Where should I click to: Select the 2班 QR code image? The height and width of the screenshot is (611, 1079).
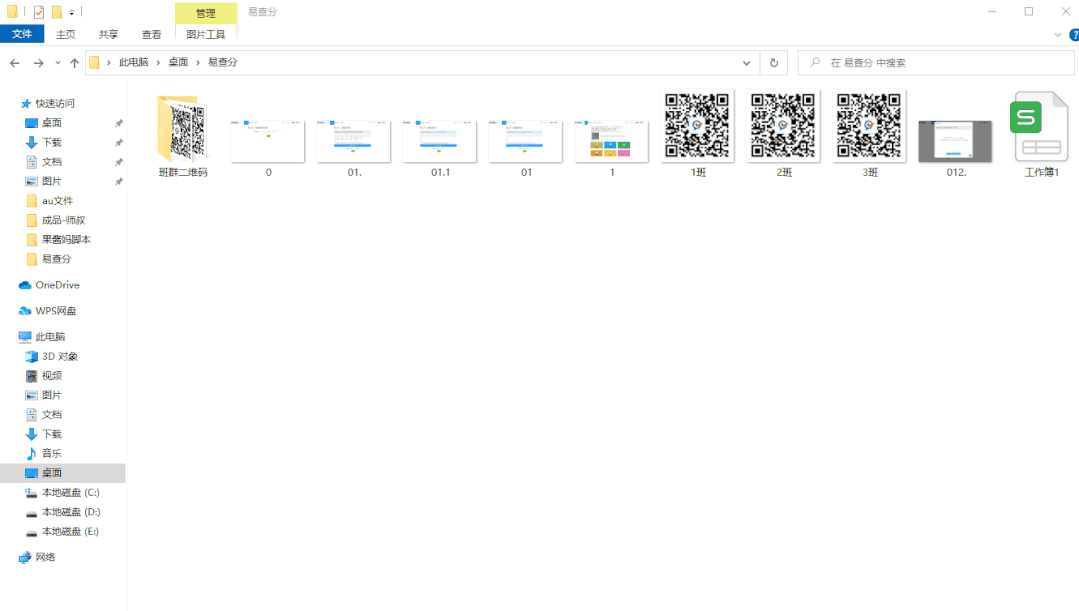(x=784, y=133)
